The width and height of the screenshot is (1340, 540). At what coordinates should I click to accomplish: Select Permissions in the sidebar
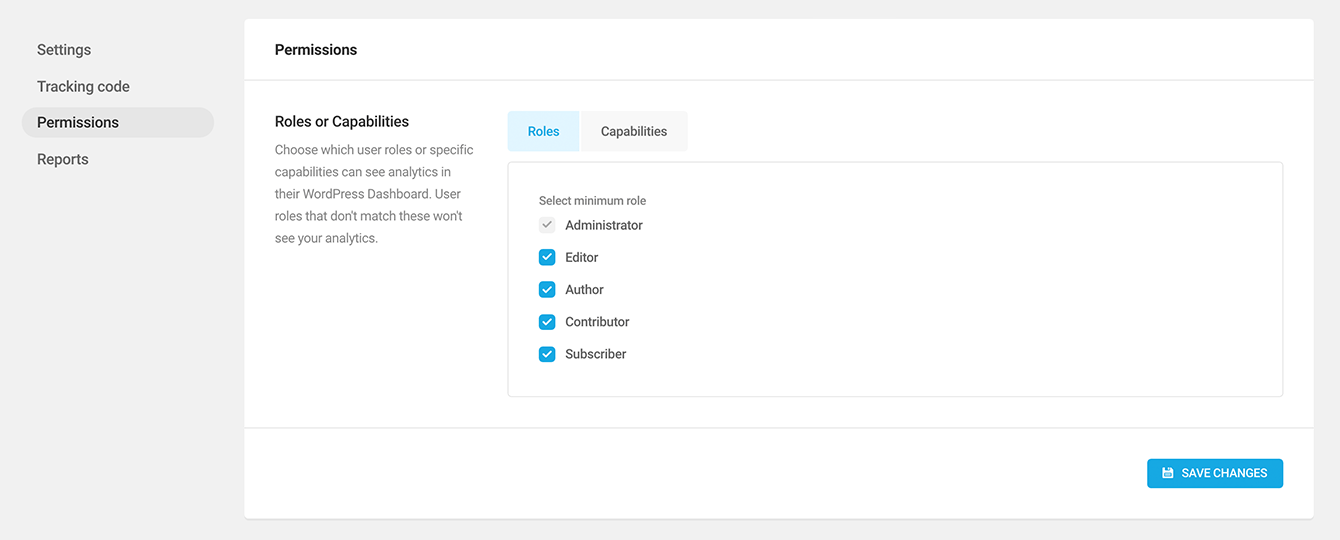[118, 122]
